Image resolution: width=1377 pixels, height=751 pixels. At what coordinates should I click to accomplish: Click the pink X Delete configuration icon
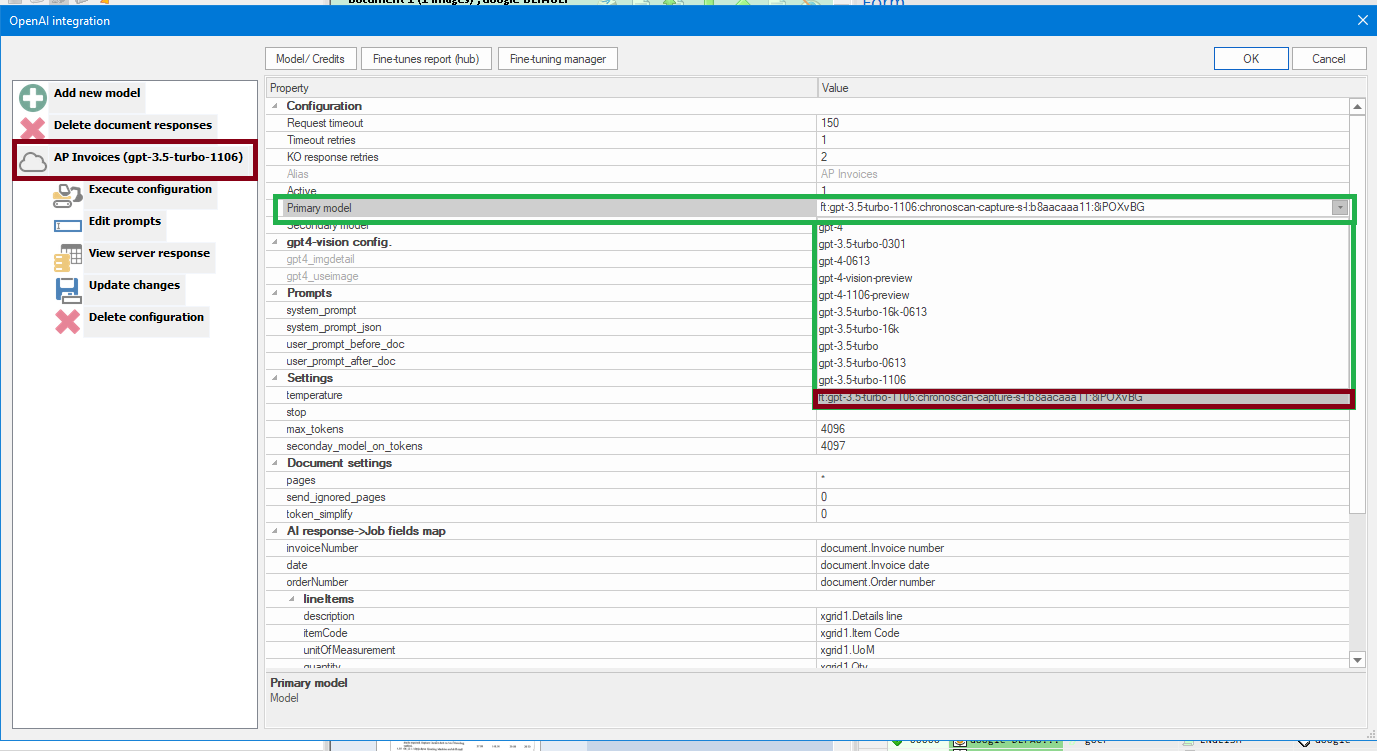(x=67, y=322)
